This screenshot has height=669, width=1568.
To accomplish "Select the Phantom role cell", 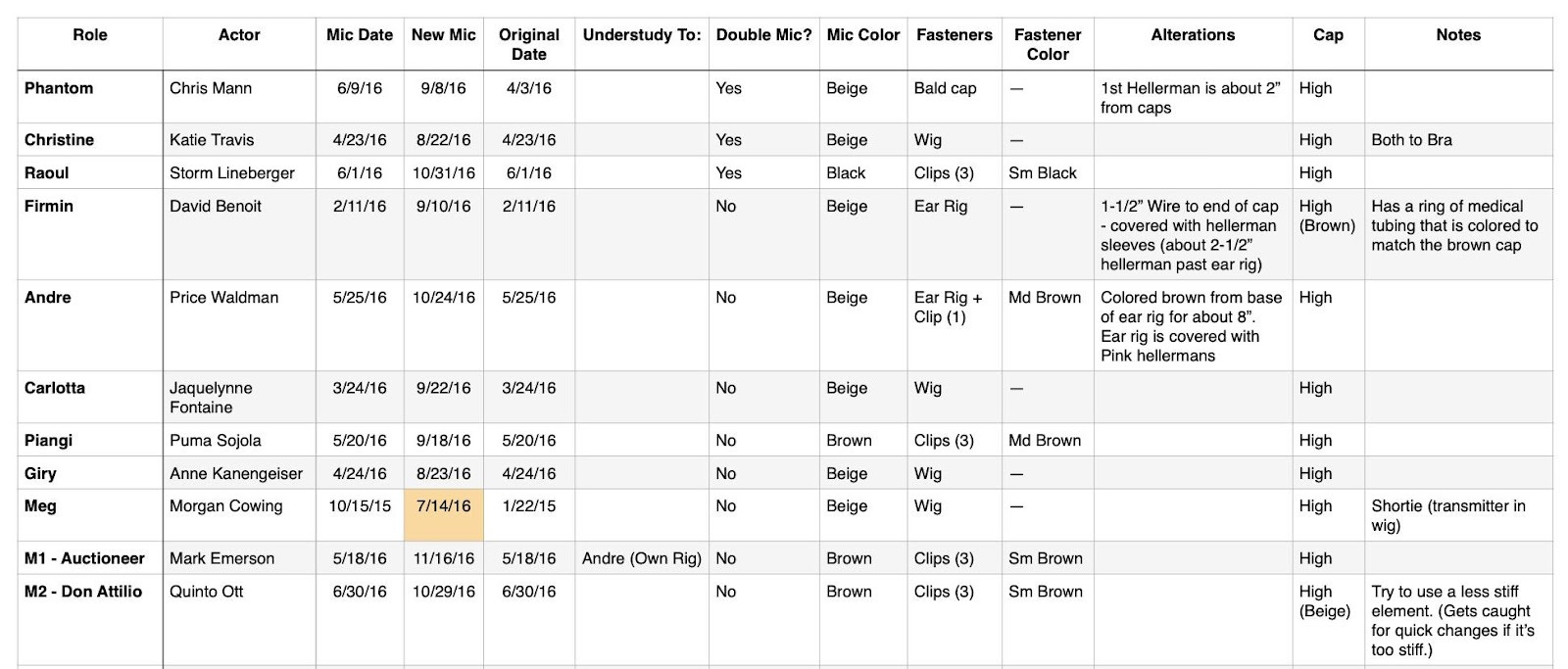I will click(x=59, y=88).
